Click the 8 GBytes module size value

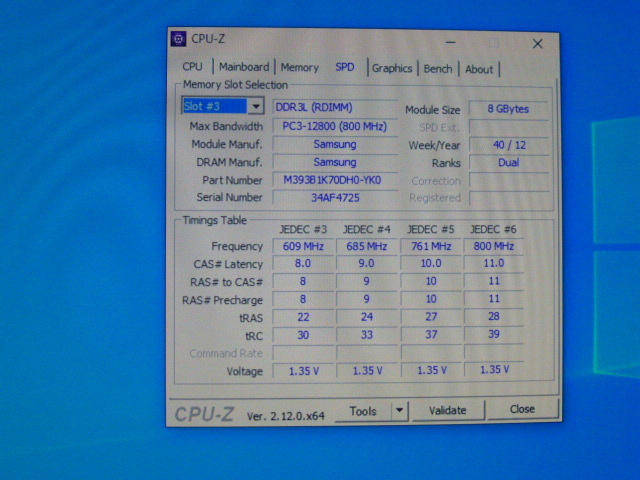pyautogui.click(x=508, y=109)
